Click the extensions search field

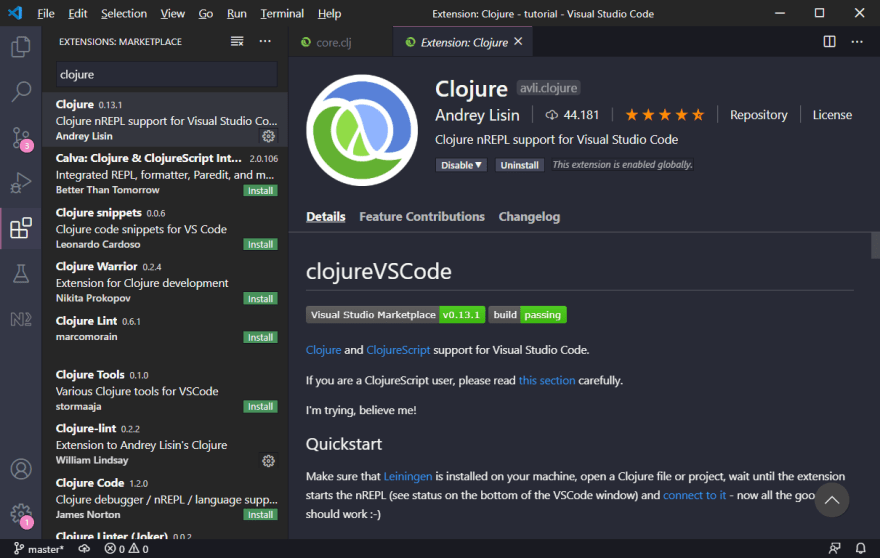(167, 75)
